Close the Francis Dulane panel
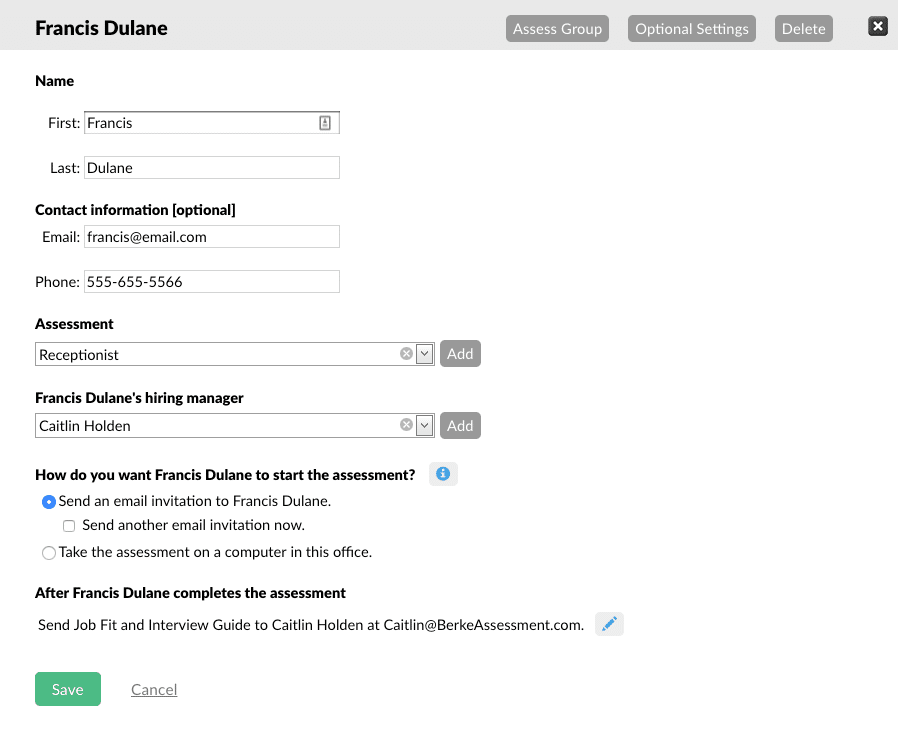The height and width of the screenshot is (731, 898). [877, 26]
